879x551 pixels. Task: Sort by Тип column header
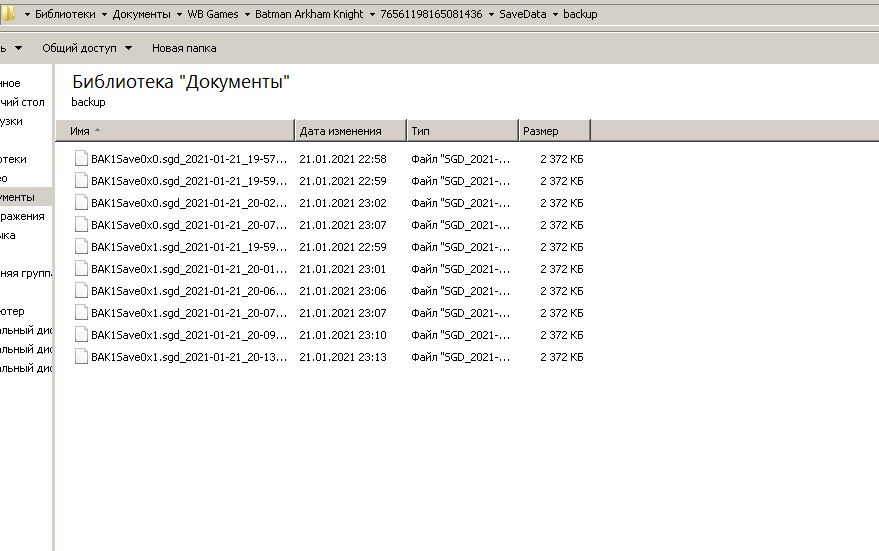click(462, 131)
